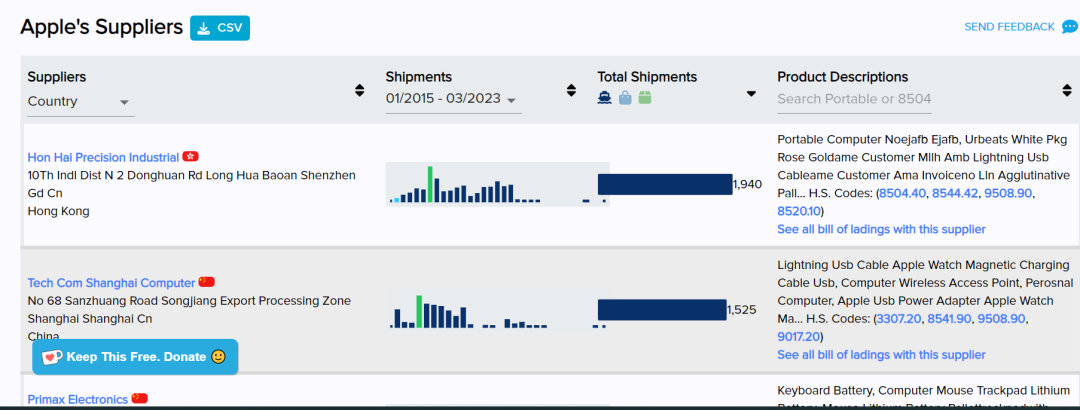Screen dimensions: 1080x410
Task: Download the suppliers list as CSV
Action: (x=220, y=28)
